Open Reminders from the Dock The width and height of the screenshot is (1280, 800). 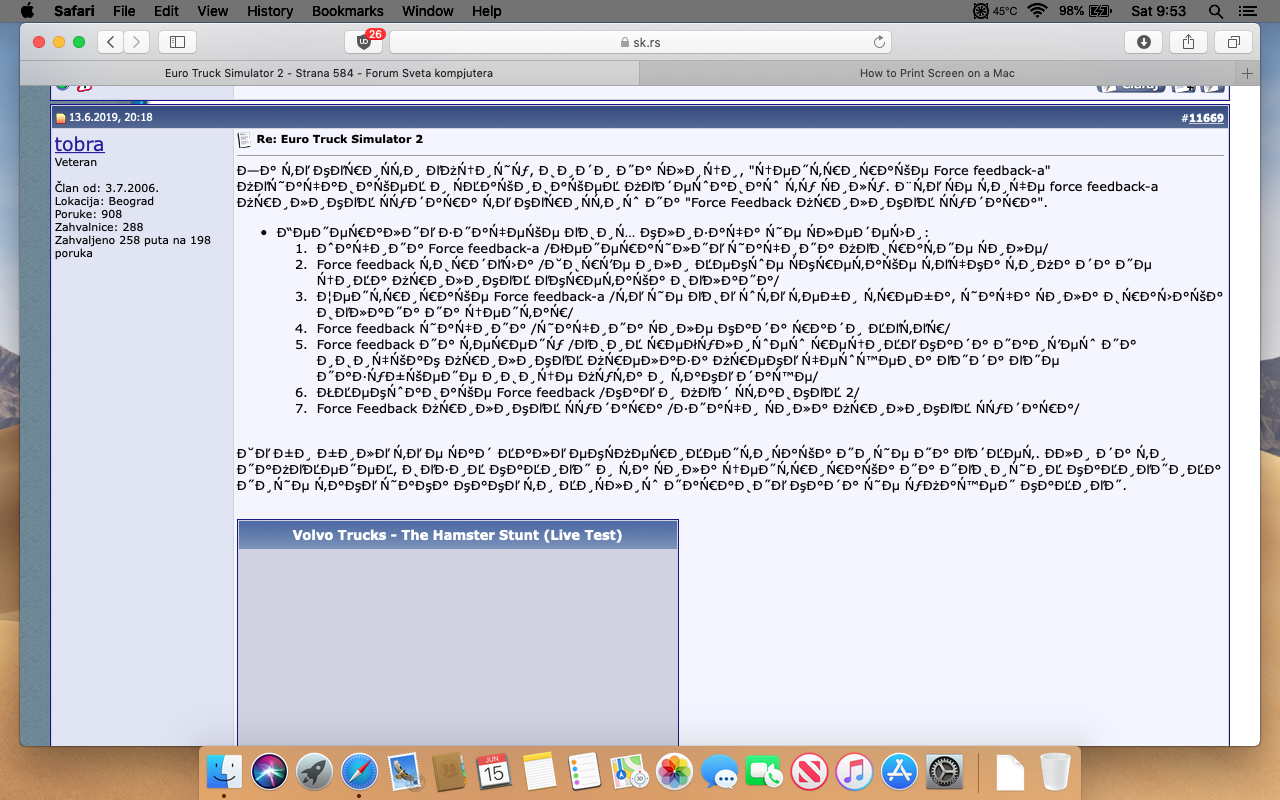(584, 772)
